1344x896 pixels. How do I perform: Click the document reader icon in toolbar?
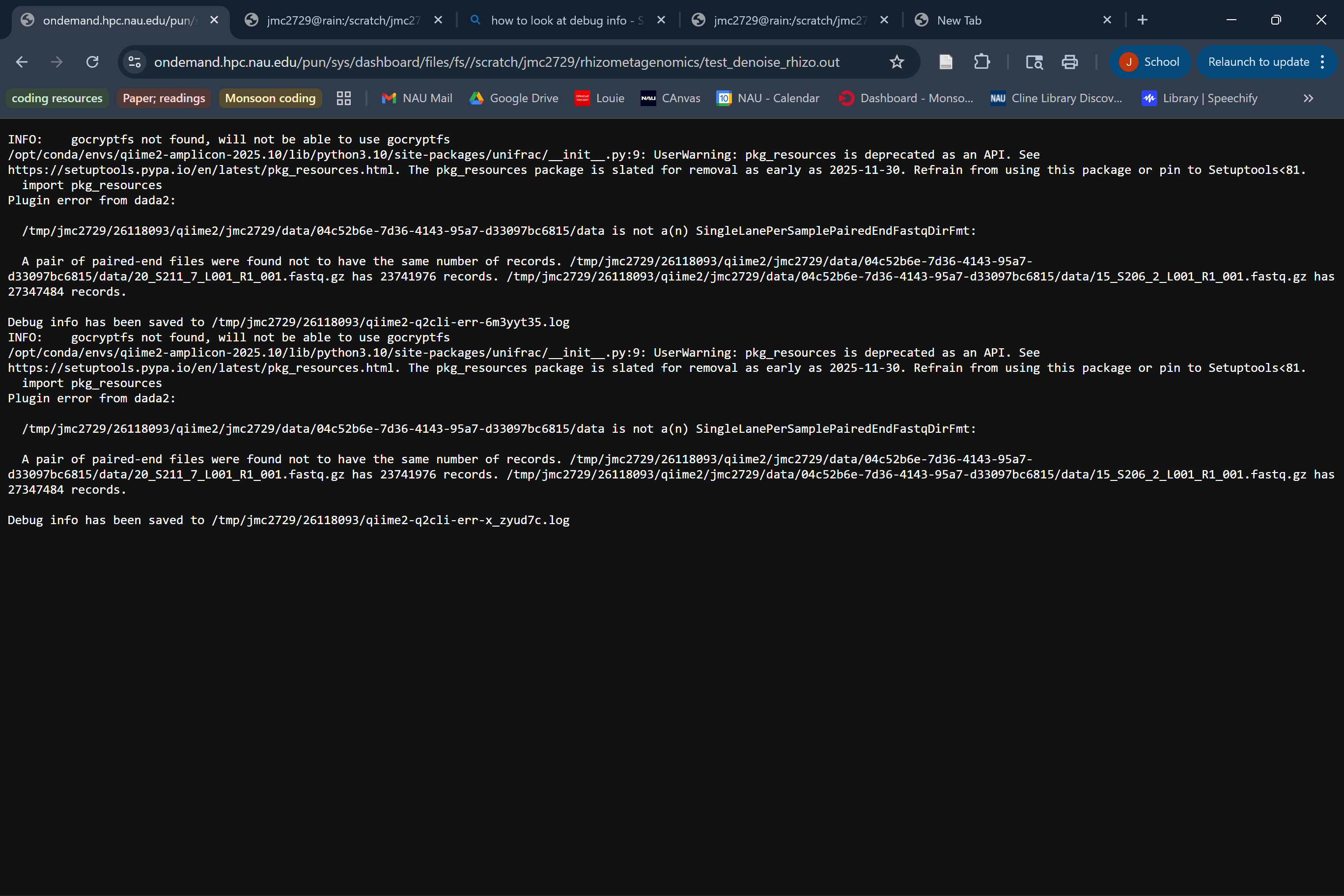(x=946, y=62)
